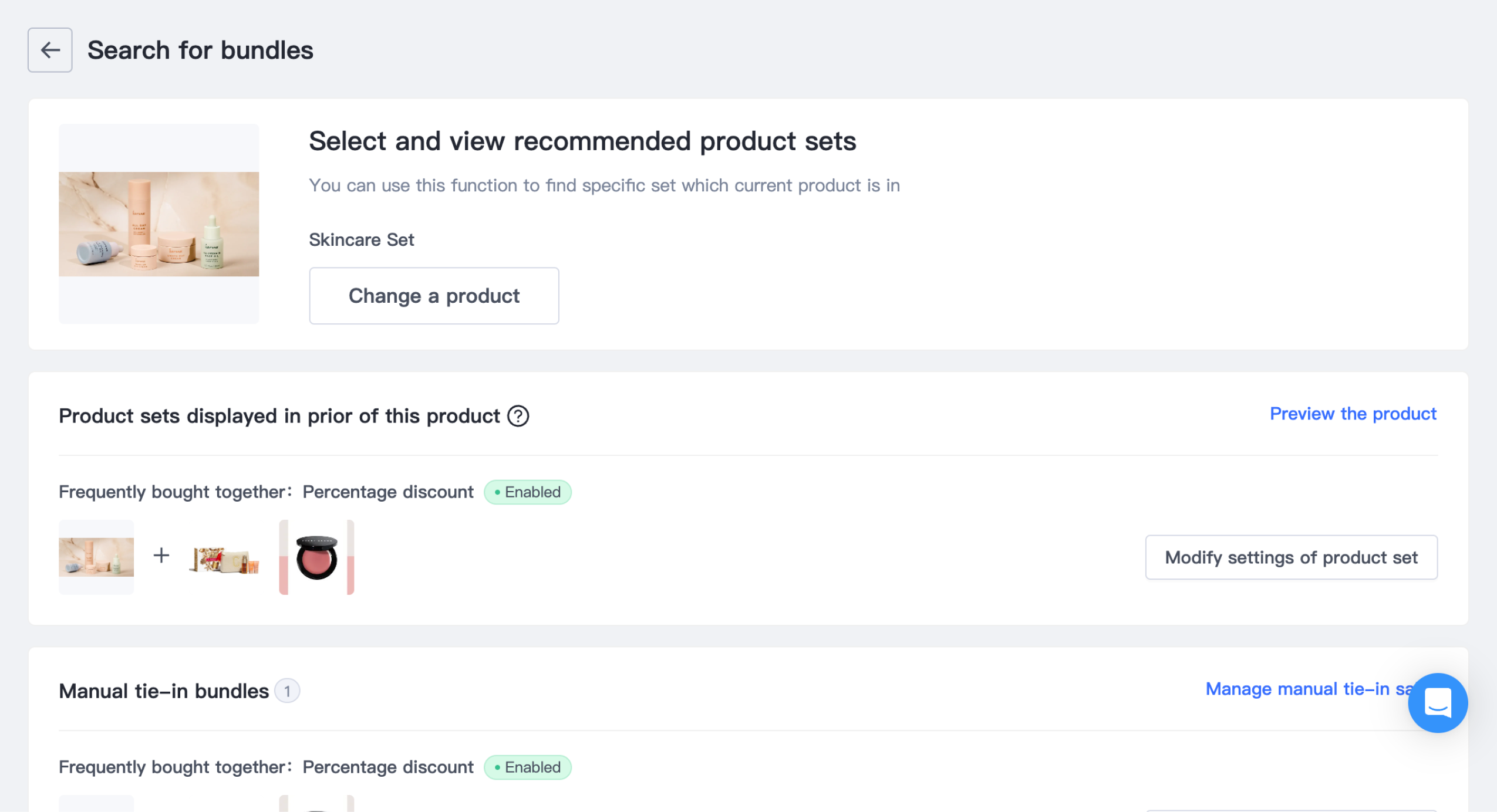Select the pink blush compact thumbnail
The image size is (1497, 812).
coord(316,557)
